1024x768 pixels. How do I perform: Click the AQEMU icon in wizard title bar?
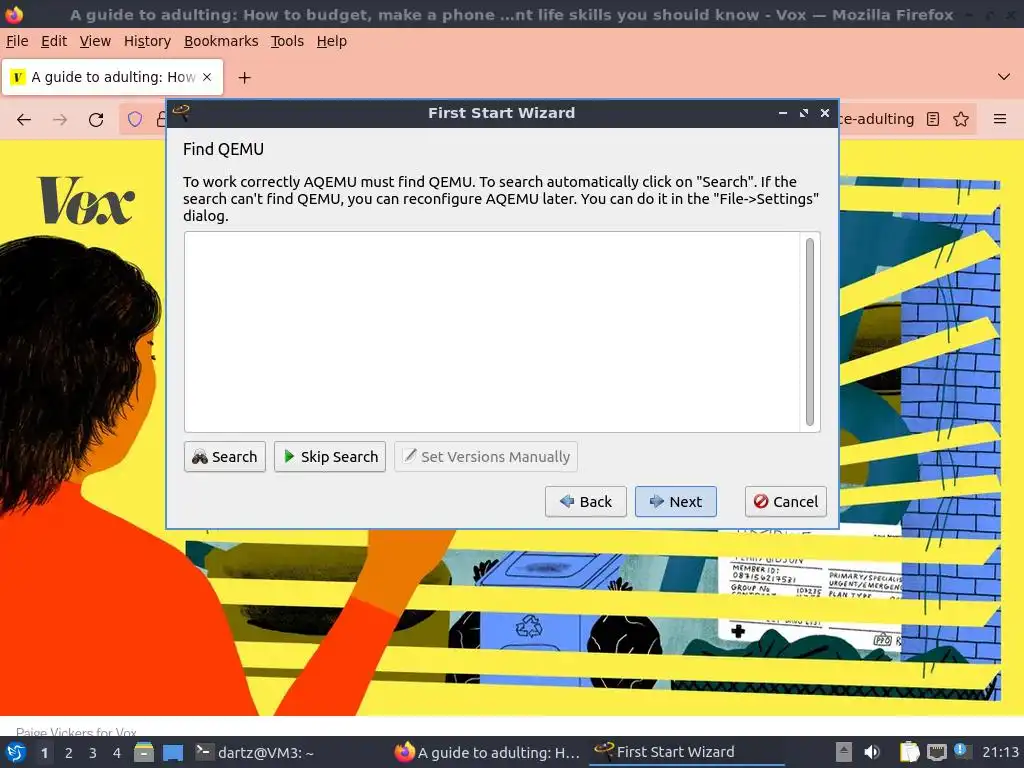pos(181,112)
